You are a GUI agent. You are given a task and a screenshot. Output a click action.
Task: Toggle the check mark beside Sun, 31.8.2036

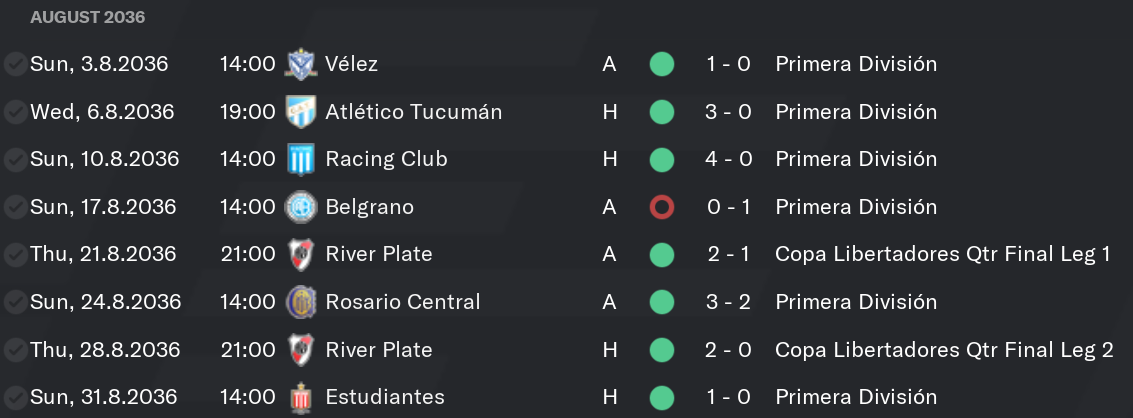pyautogui.click(x=15, y=398)
